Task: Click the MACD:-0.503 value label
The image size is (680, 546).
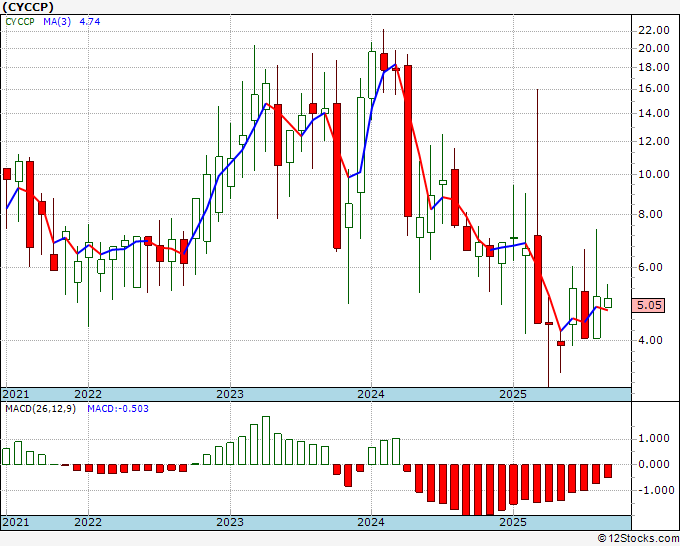Action: point(118,409)
